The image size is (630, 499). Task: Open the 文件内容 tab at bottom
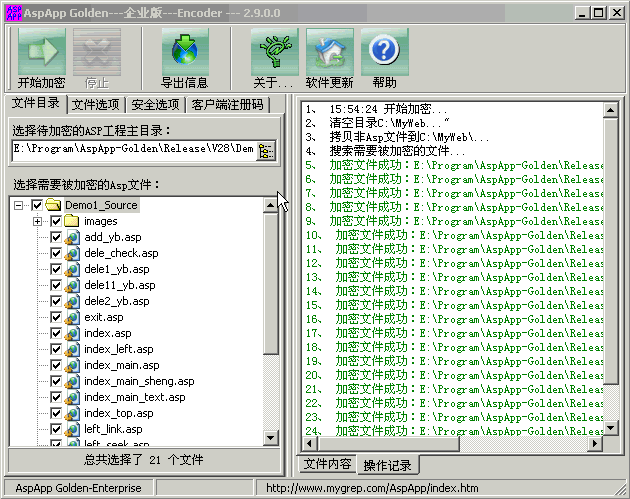click(327, 464)
